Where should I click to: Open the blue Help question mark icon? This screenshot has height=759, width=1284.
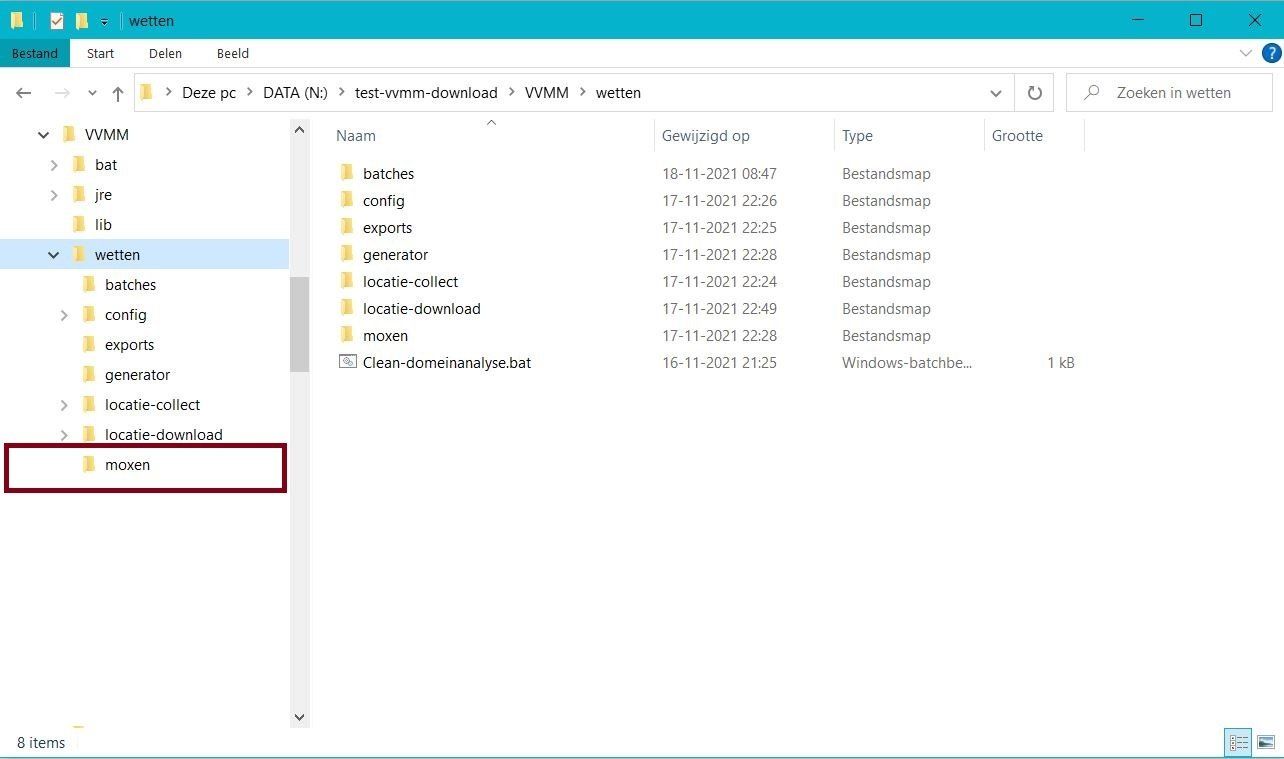pos(1271,53)
